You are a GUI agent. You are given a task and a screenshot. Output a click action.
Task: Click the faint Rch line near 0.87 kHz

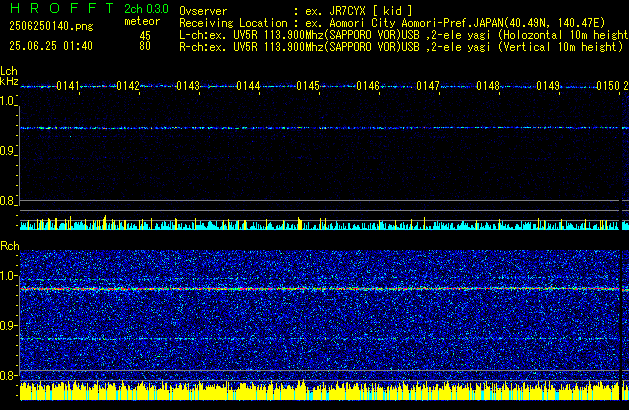pyautogui.click(x=320, y=339)
